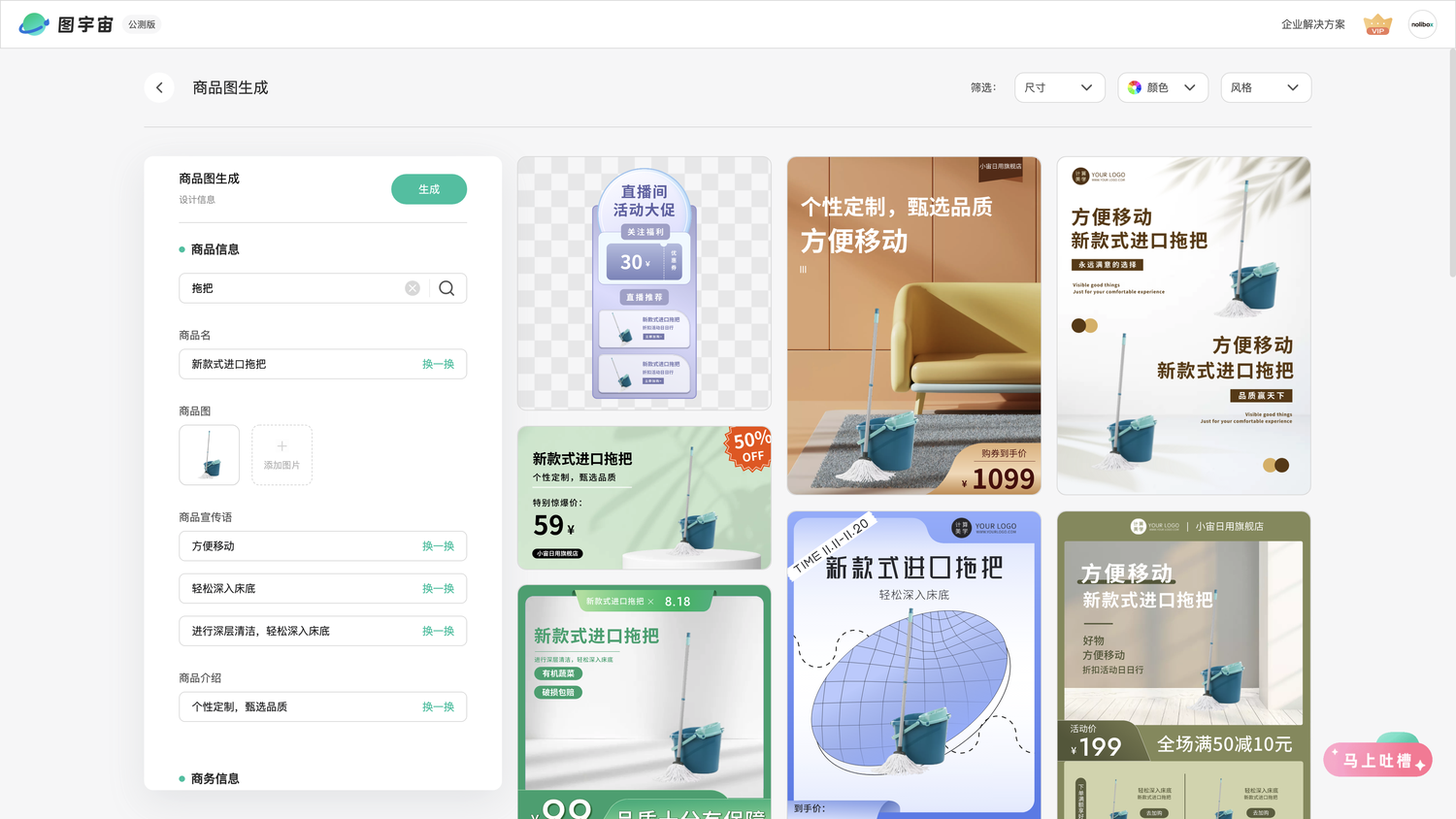The width and height of the screenshot is (1456, 819).
Task: Select the olive 全场满50减10元 template
Action: 1184,665
